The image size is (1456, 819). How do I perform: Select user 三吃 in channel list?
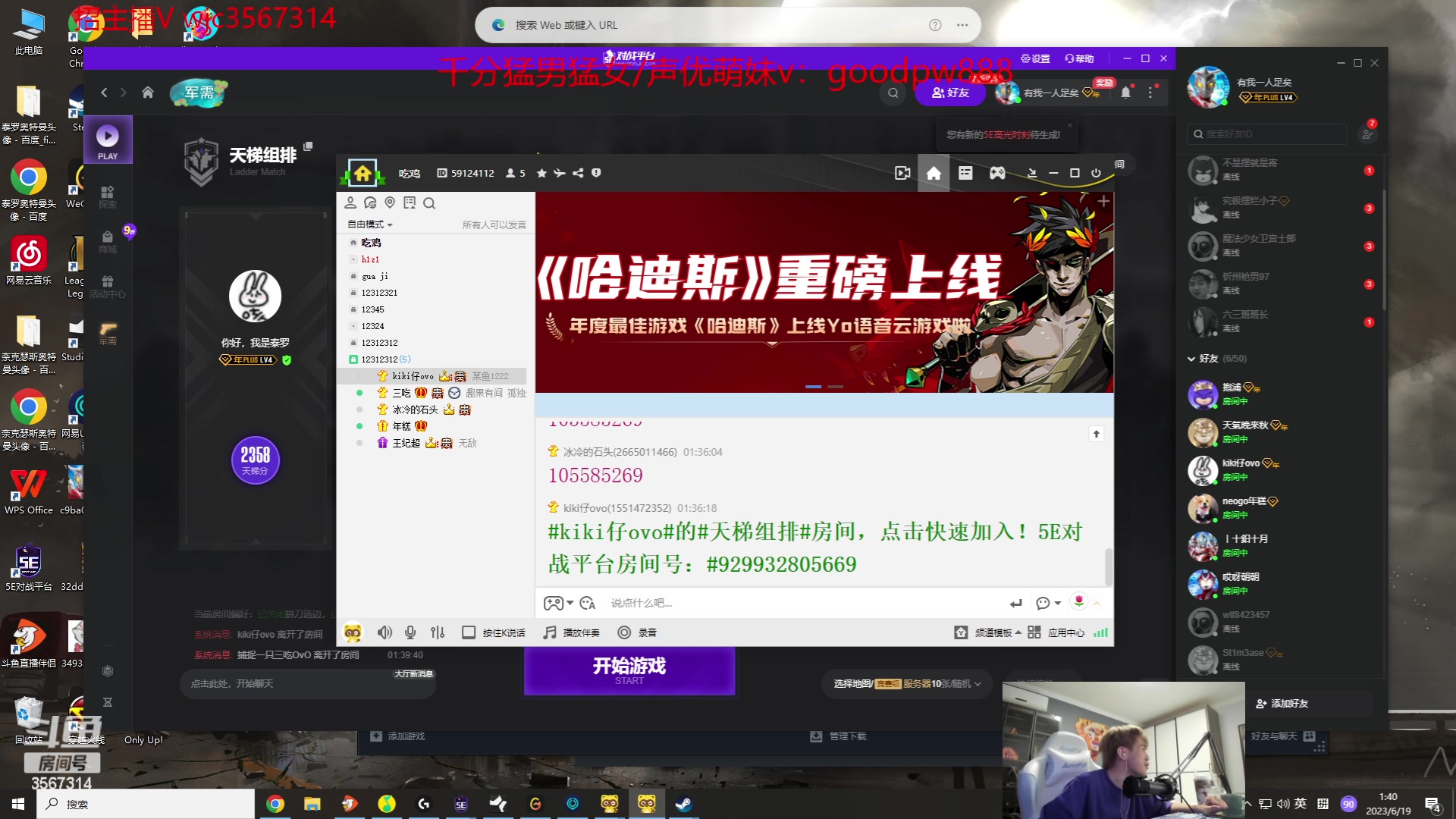[401, 393]
